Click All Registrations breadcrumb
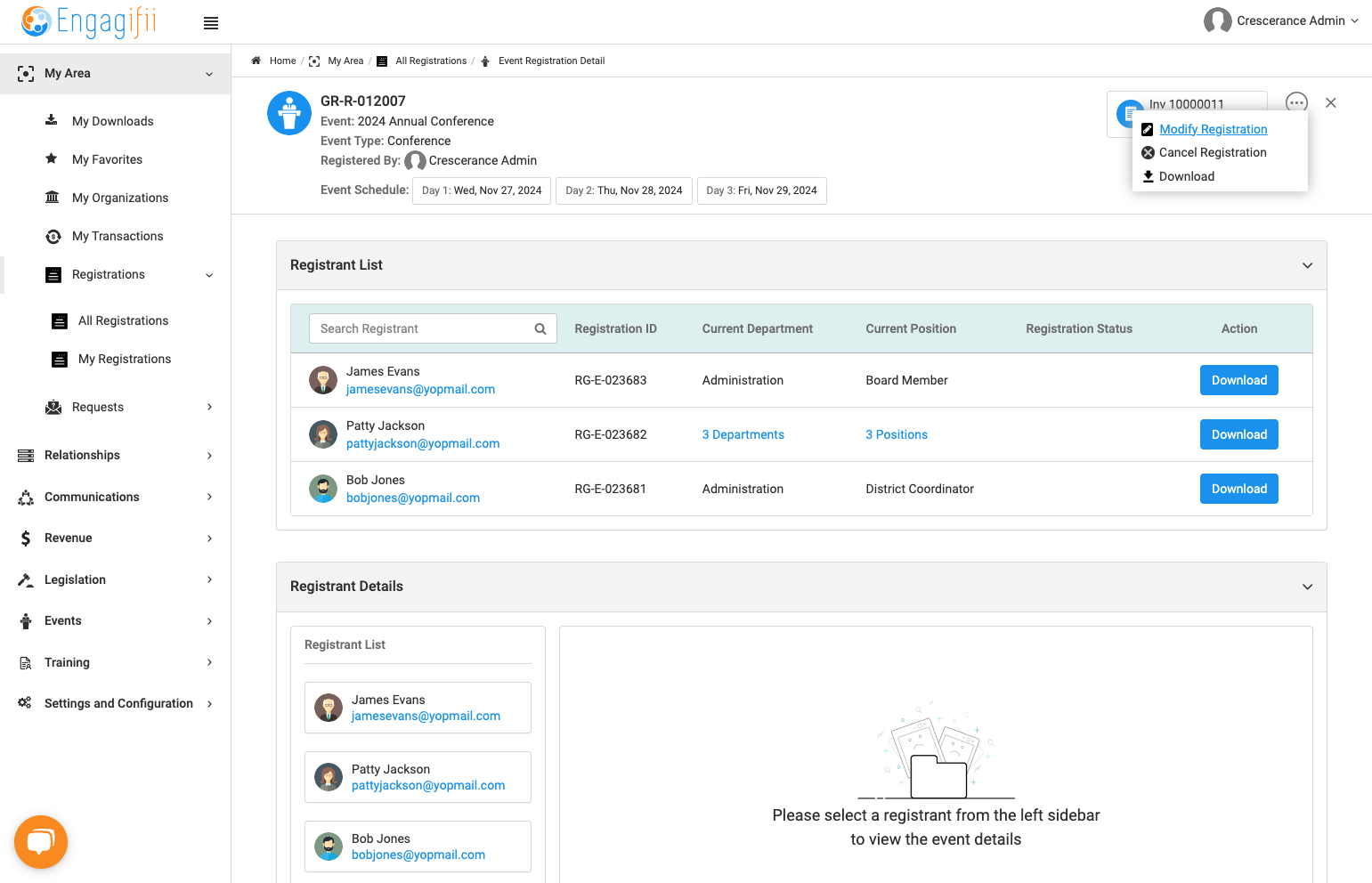 coord(431,61)
